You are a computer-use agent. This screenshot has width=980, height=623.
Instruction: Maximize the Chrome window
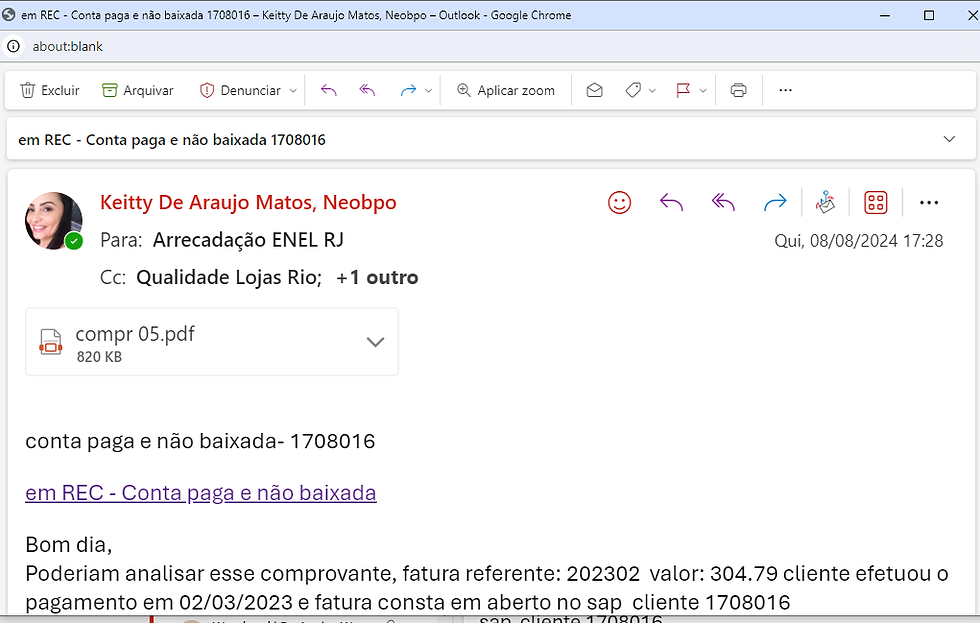(x=929, y=15)
